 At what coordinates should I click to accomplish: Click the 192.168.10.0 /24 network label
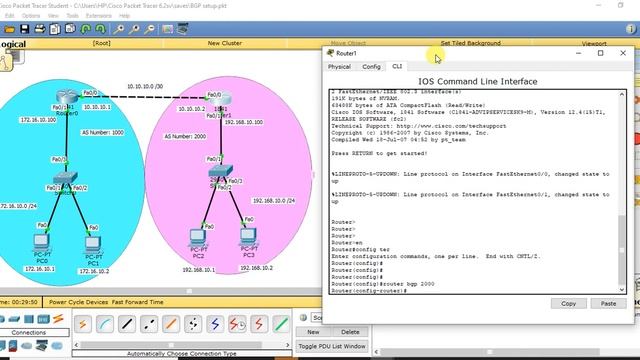tap(274, 201)
